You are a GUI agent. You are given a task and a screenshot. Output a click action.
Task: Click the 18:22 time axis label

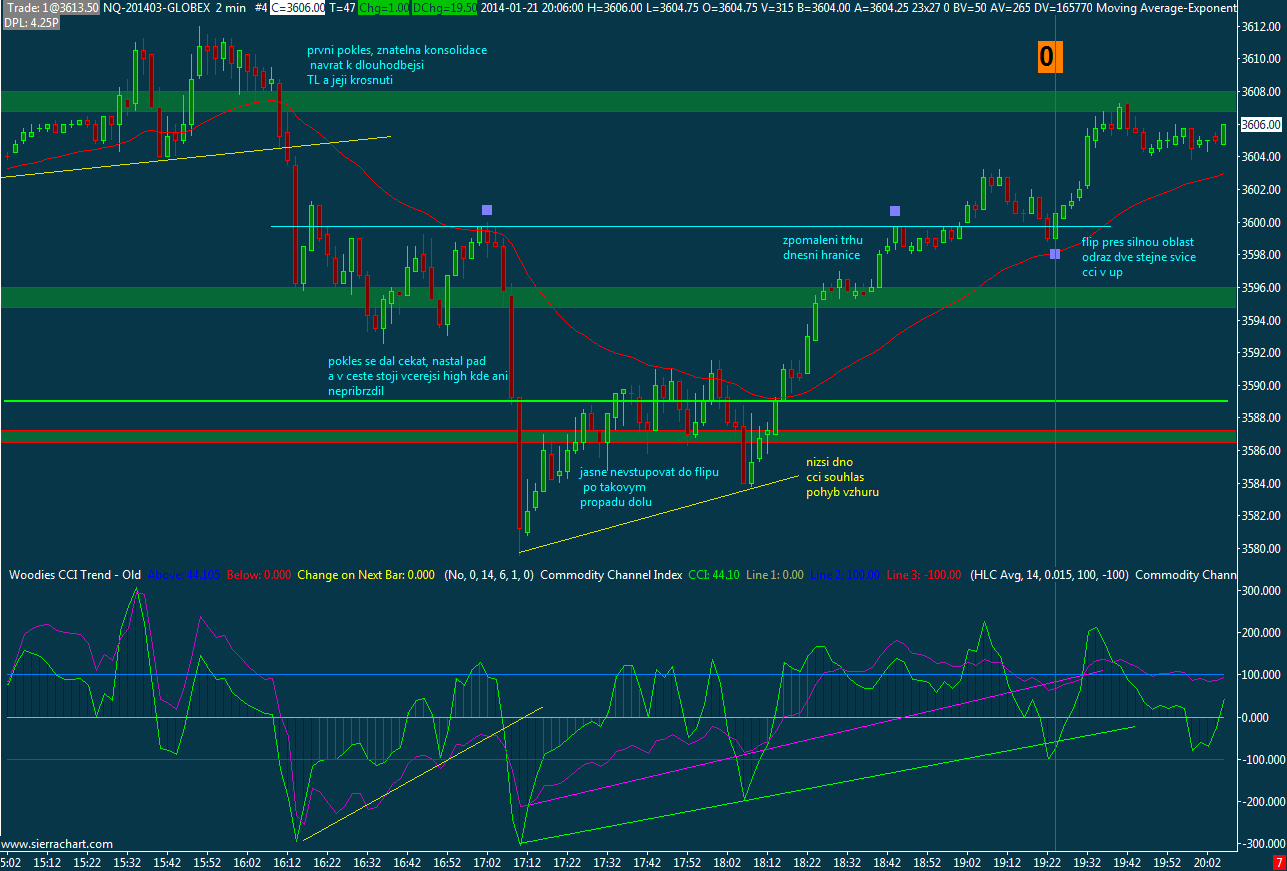[x=807, y=862]
